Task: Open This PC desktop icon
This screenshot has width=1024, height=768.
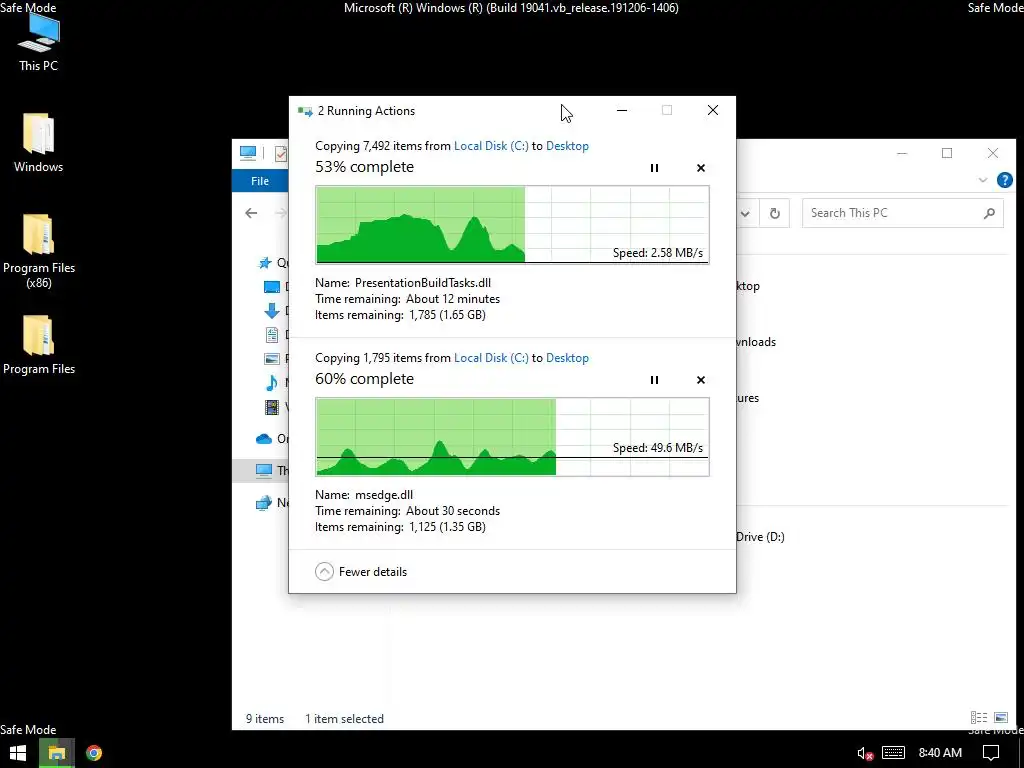Action: point(39,41)
